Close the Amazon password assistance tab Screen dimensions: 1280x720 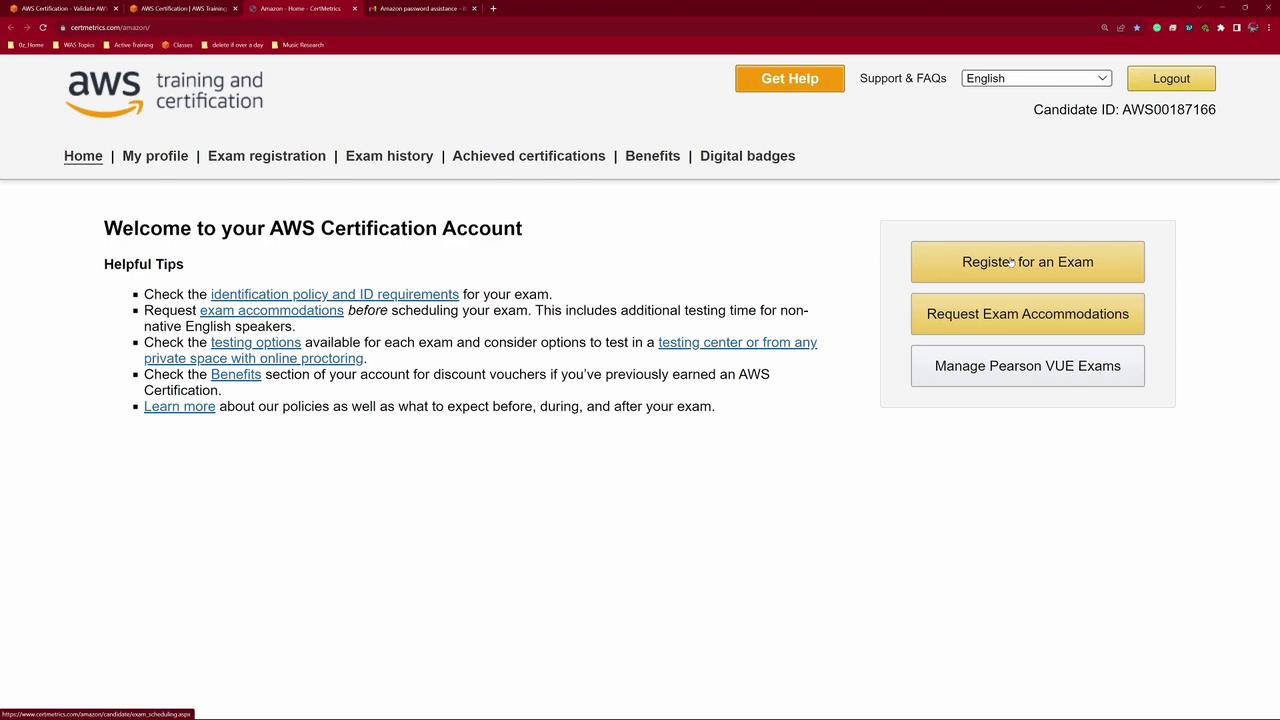pos(474,8)
